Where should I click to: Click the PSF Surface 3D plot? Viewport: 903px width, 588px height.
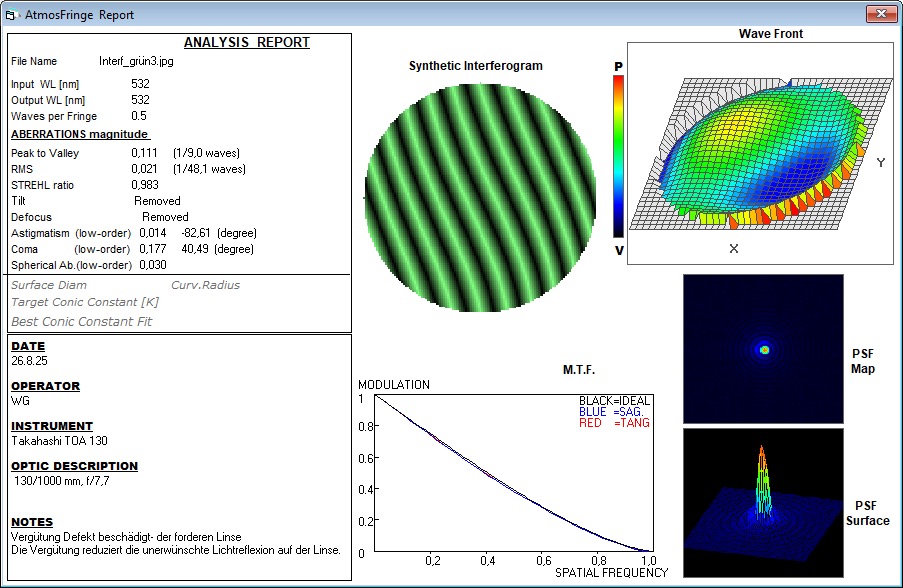point(763,502)
